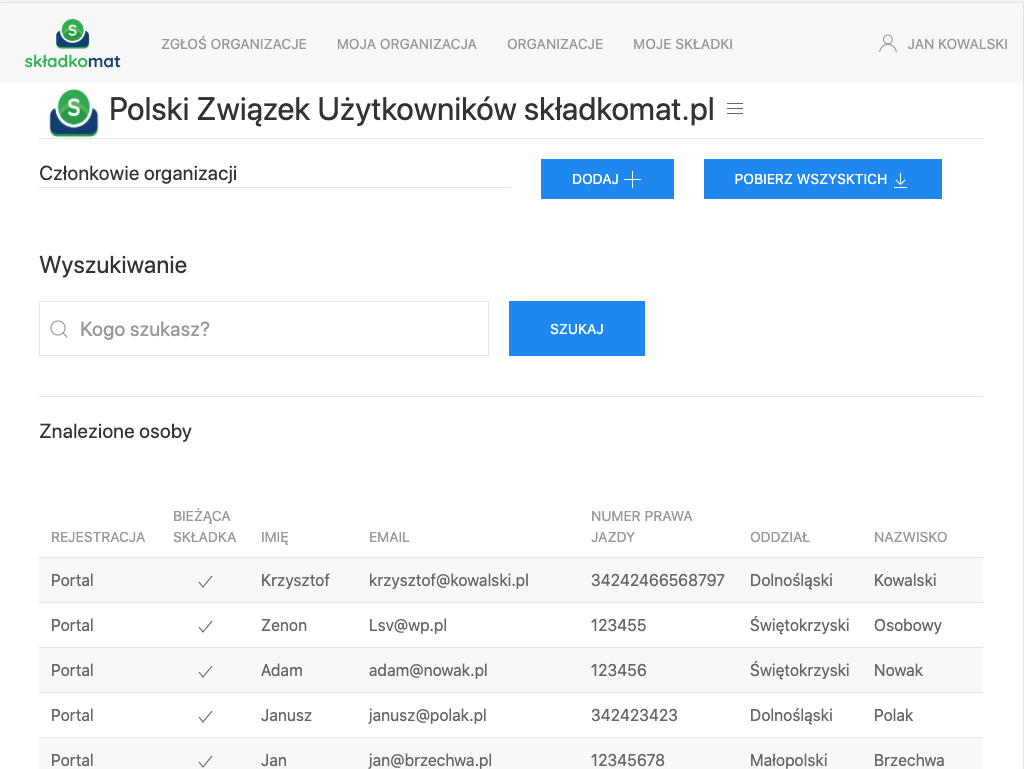
Task: Click Dolnośląski in Janusz's row
Action: tap(791, 715)
